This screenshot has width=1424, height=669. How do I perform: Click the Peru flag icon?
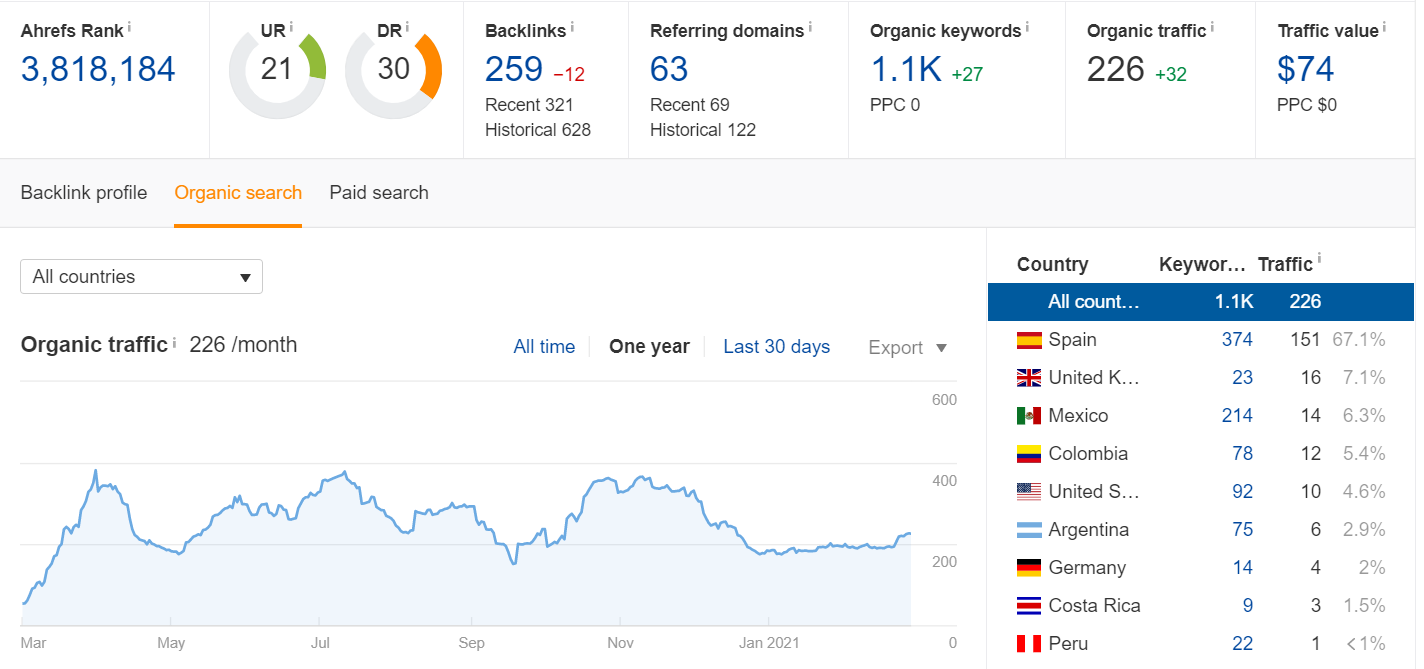click(1028, 644)
